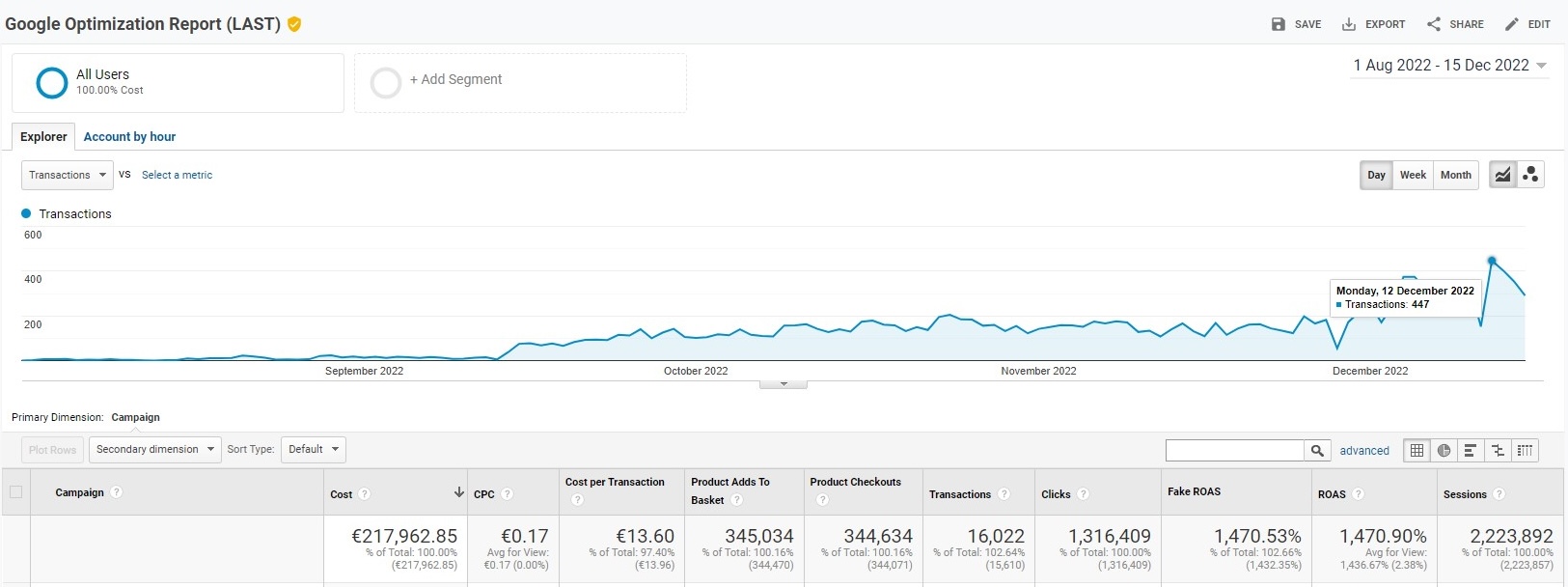Viewport: 1568px width, 587px height.
Task: Select the performance bar view icon
Action: pos(1471,450)
